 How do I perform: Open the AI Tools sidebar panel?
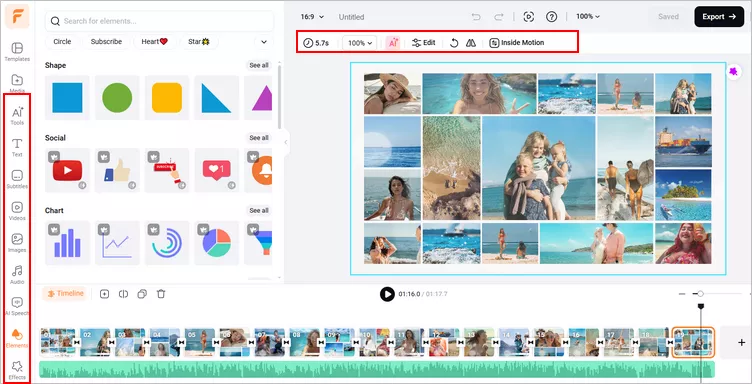click(x=17, y=116)
